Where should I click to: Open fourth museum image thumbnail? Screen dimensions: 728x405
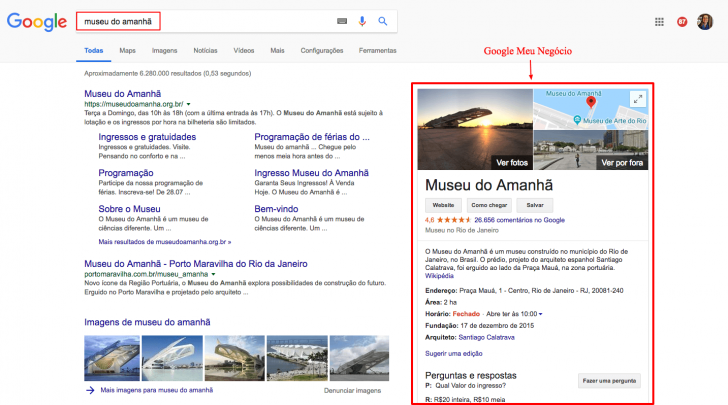tap(297, 358)
